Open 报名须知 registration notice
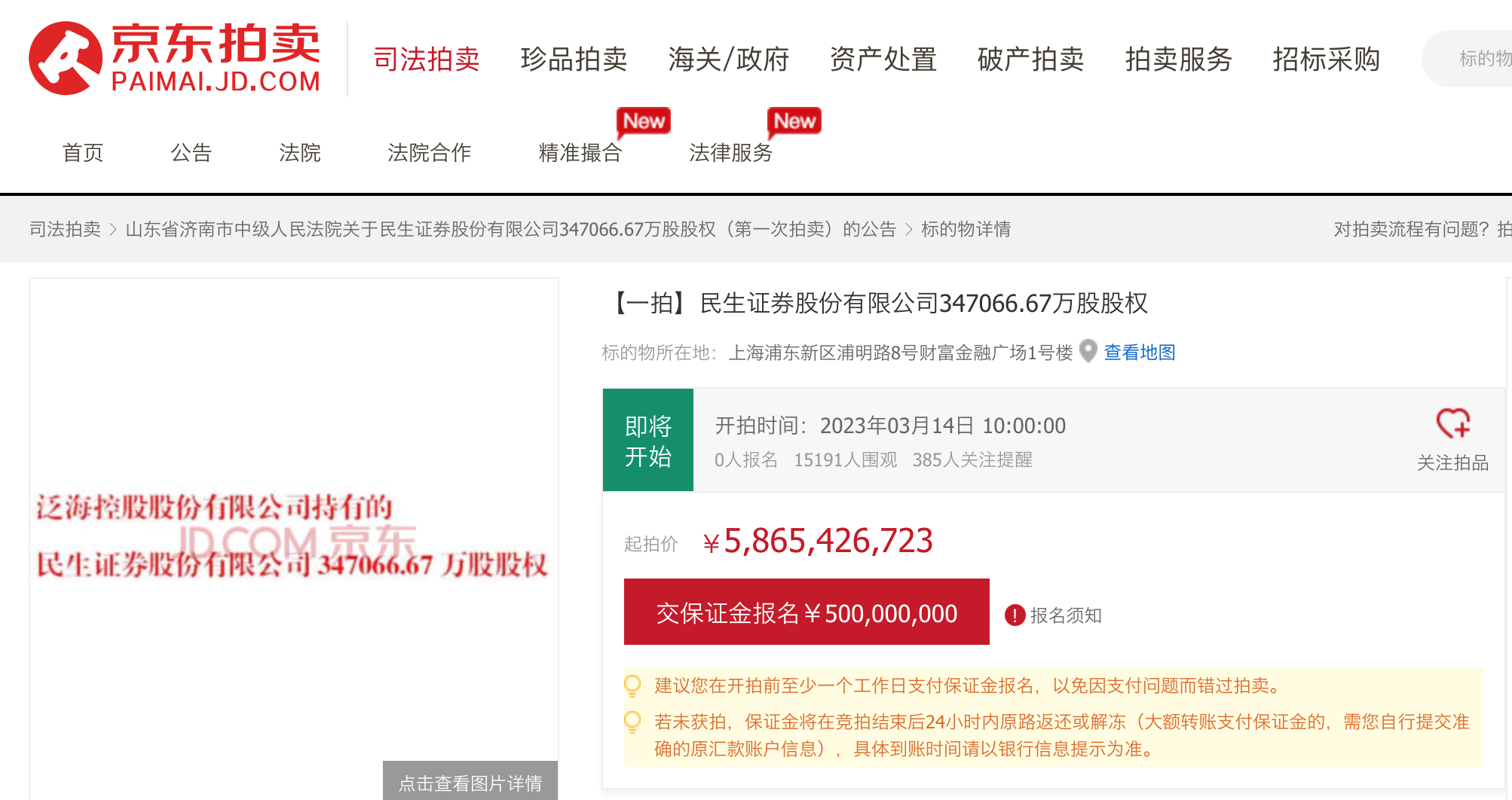The image size is (1512, 800). [x=1066, y=615]
